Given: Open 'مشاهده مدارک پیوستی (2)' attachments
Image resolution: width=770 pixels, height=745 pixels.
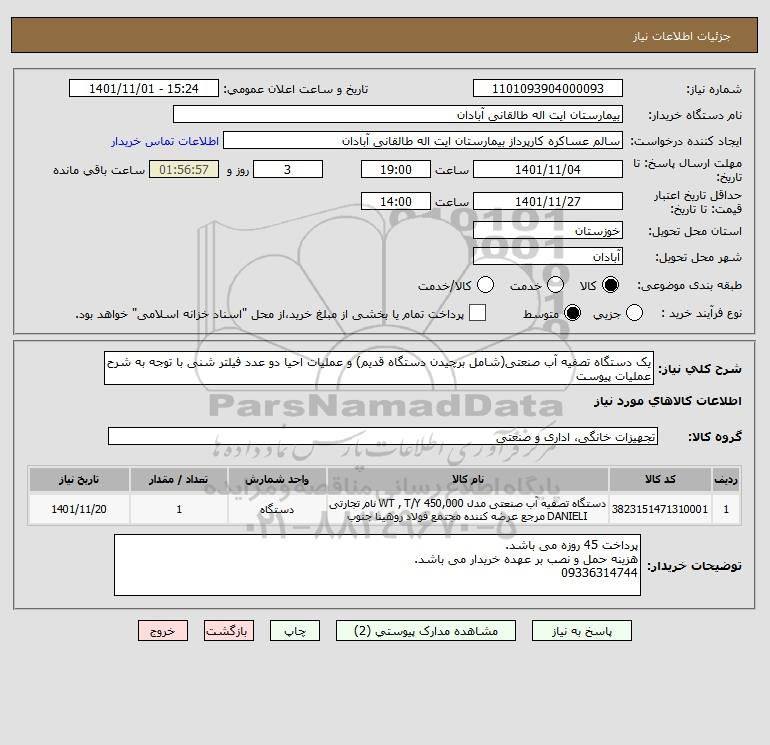Looking at the screenshot, I should tap(426, 631).
